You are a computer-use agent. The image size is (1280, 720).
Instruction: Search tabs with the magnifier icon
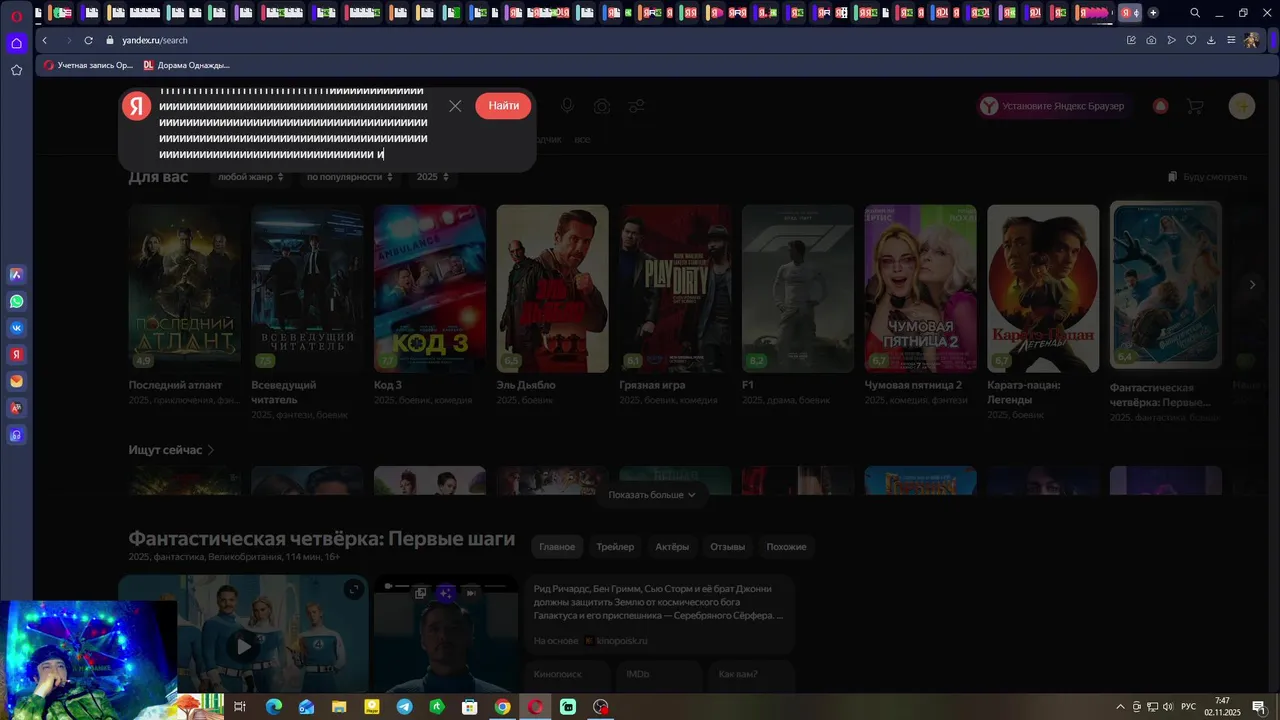pos(1195,13)
